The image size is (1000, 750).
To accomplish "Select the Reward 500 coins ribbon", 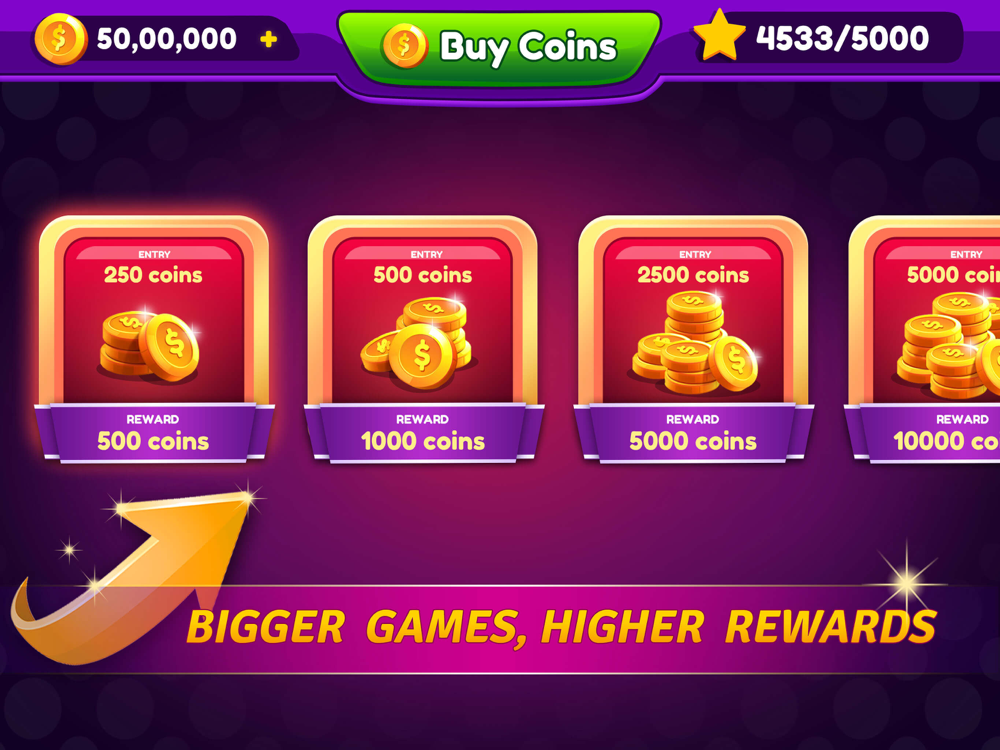I will [154, 432].
